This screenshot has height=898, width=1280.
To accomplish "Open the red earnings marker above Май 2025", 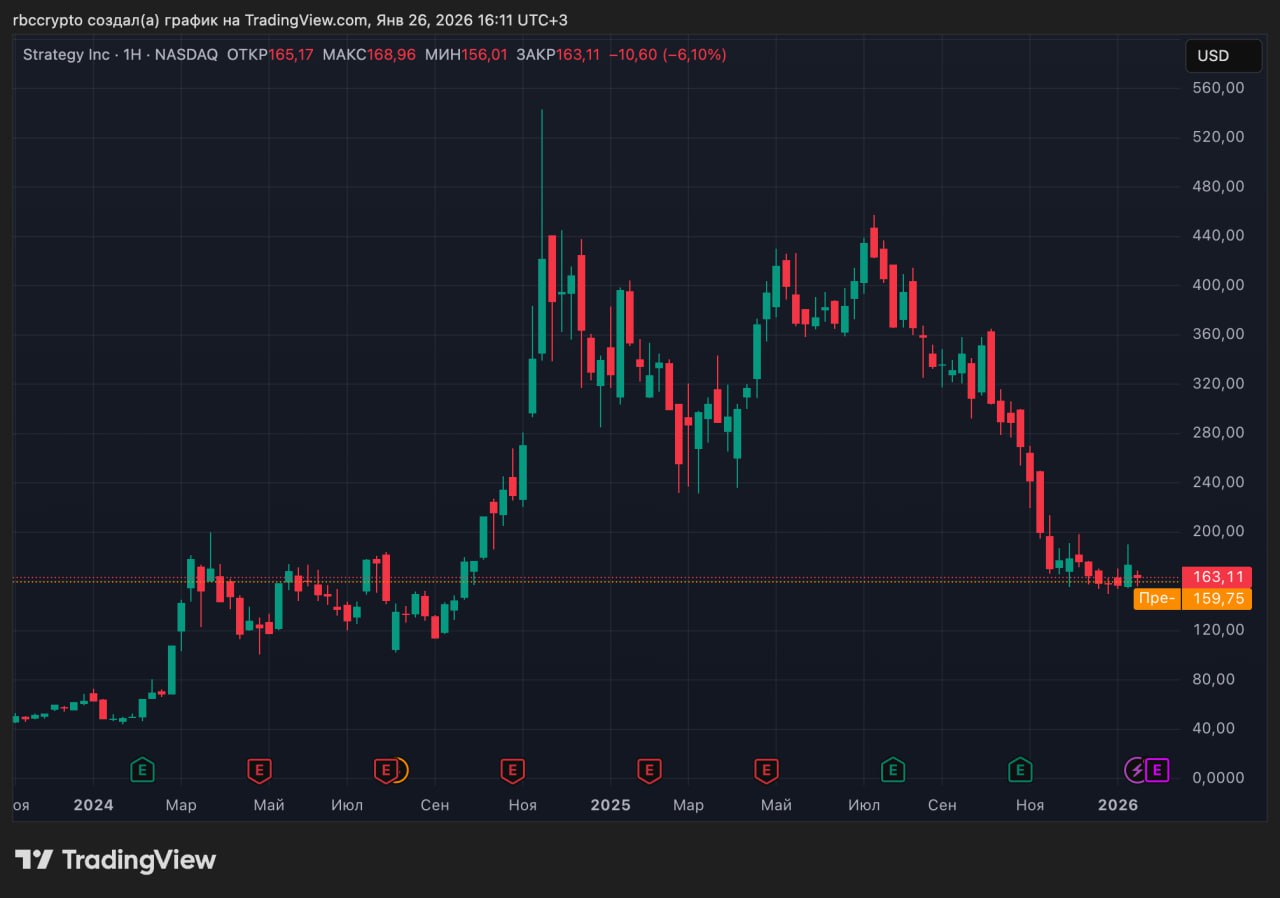I will [766, 770].
